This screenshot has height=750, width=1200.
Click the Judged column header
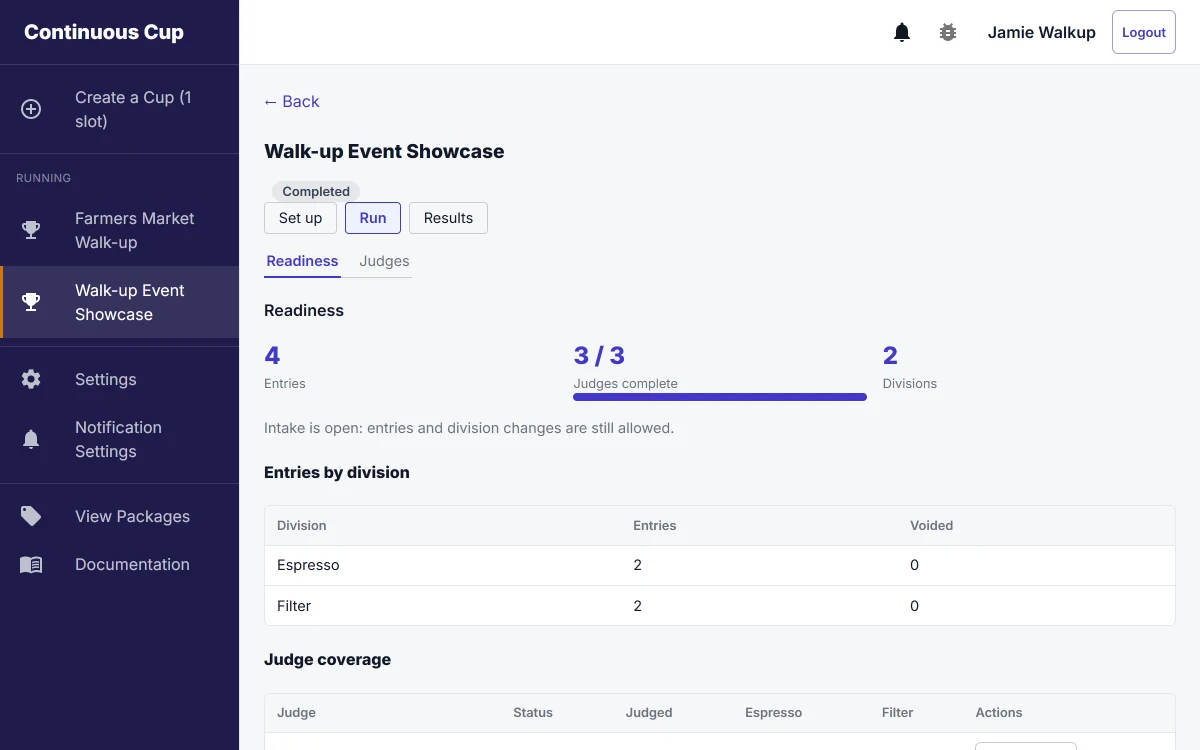649,713
